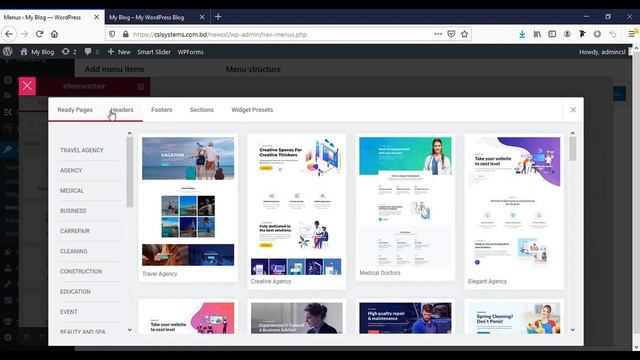Click the template grid scrollbar thumb
Screen dimensions: 640x360
pyautogui.click(x=573, y=149)
